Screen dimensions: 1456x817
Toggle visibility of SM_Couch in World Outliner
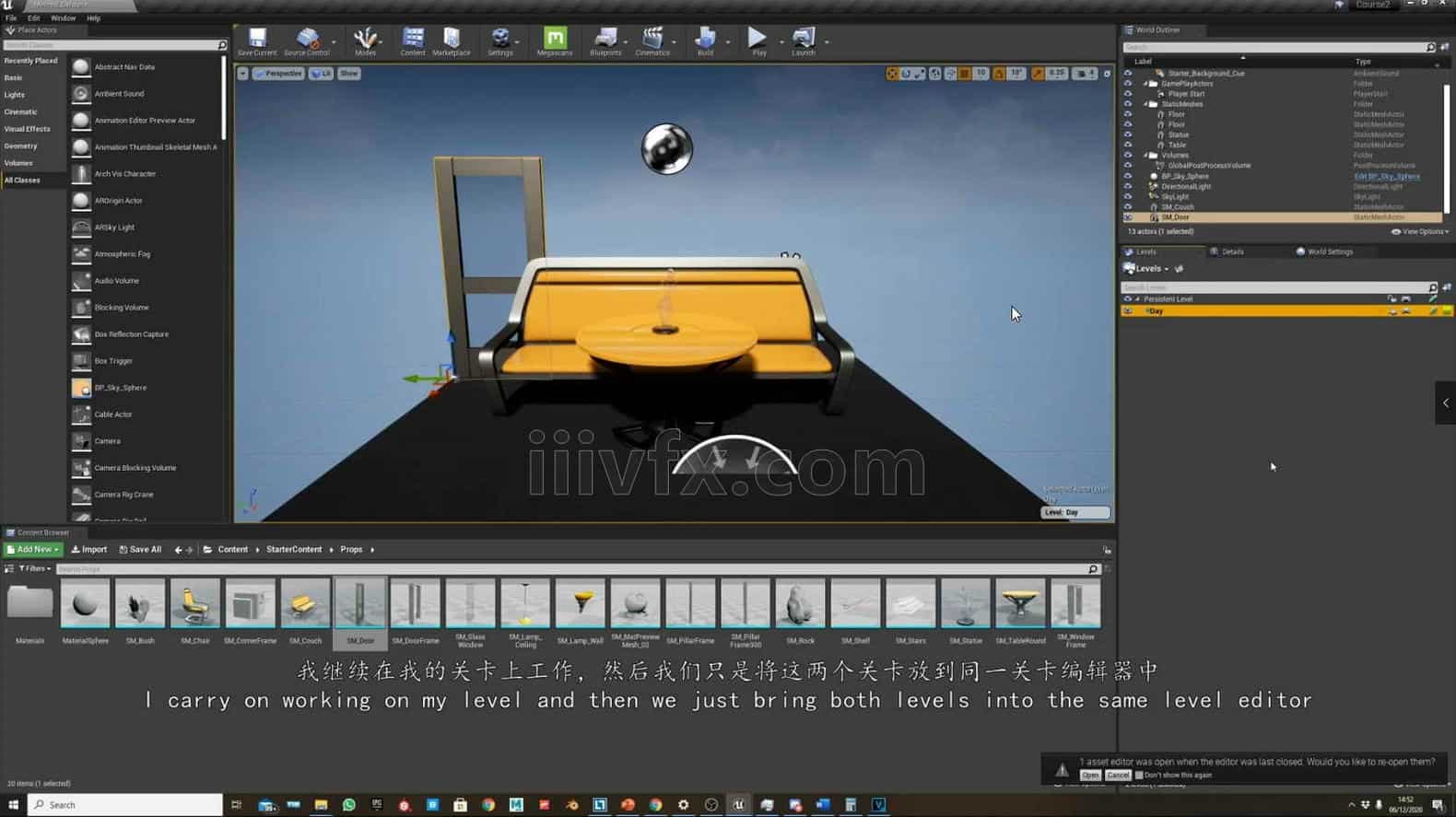tap(1128, 207)
